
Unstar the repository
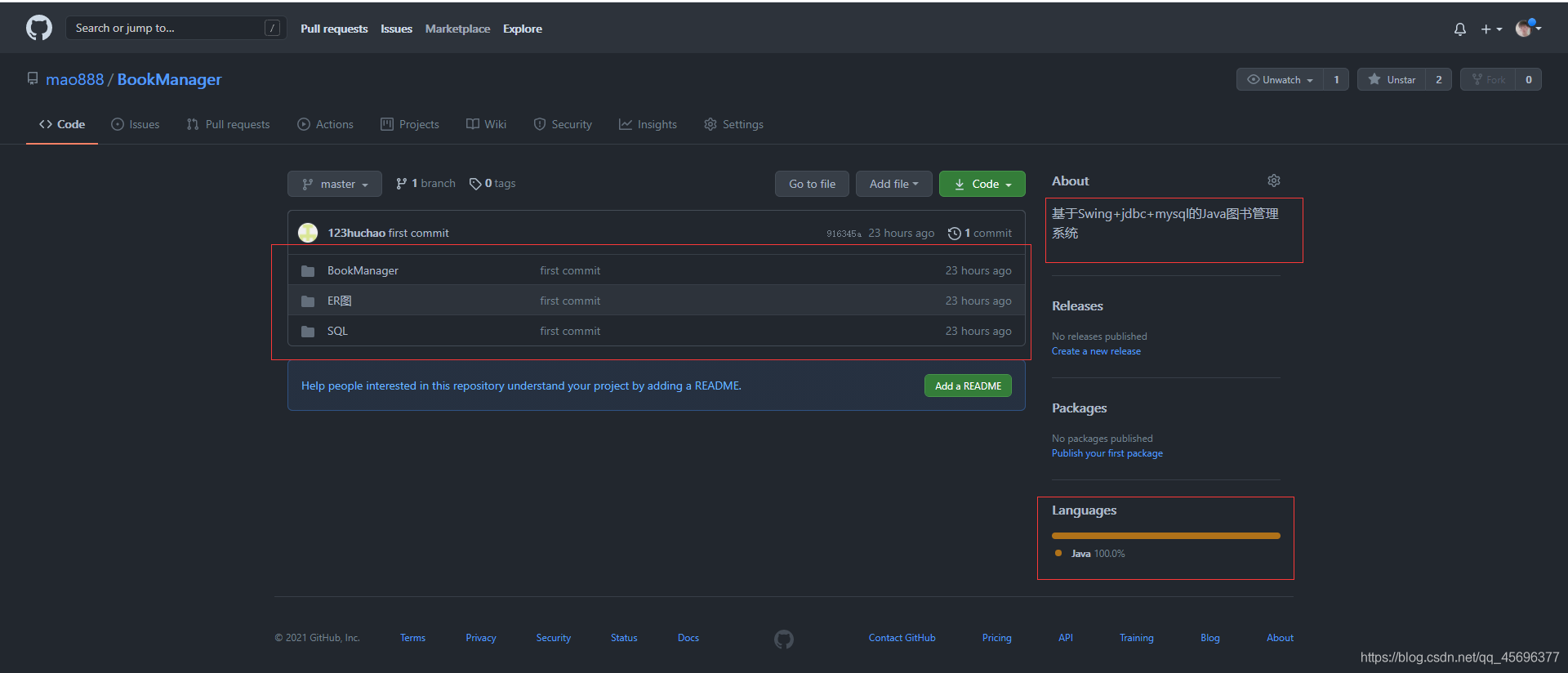click(x=1392, y=79)
